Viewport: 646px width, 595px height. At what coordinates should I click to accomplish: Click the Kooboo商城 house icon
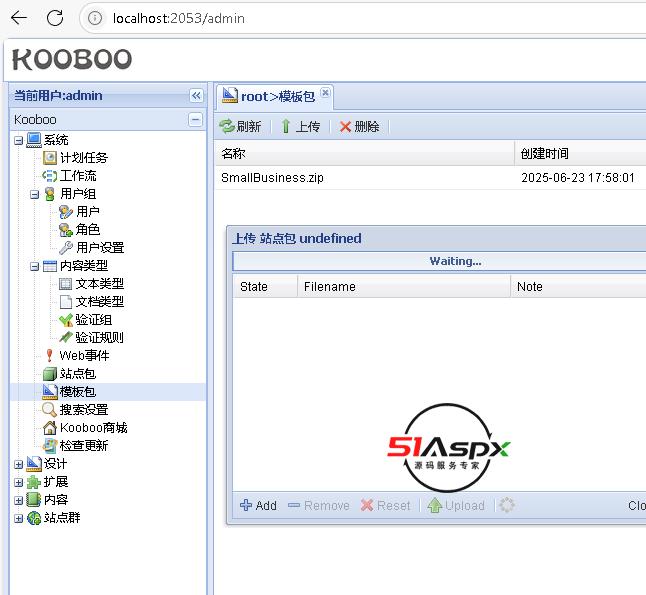(50, 428)
